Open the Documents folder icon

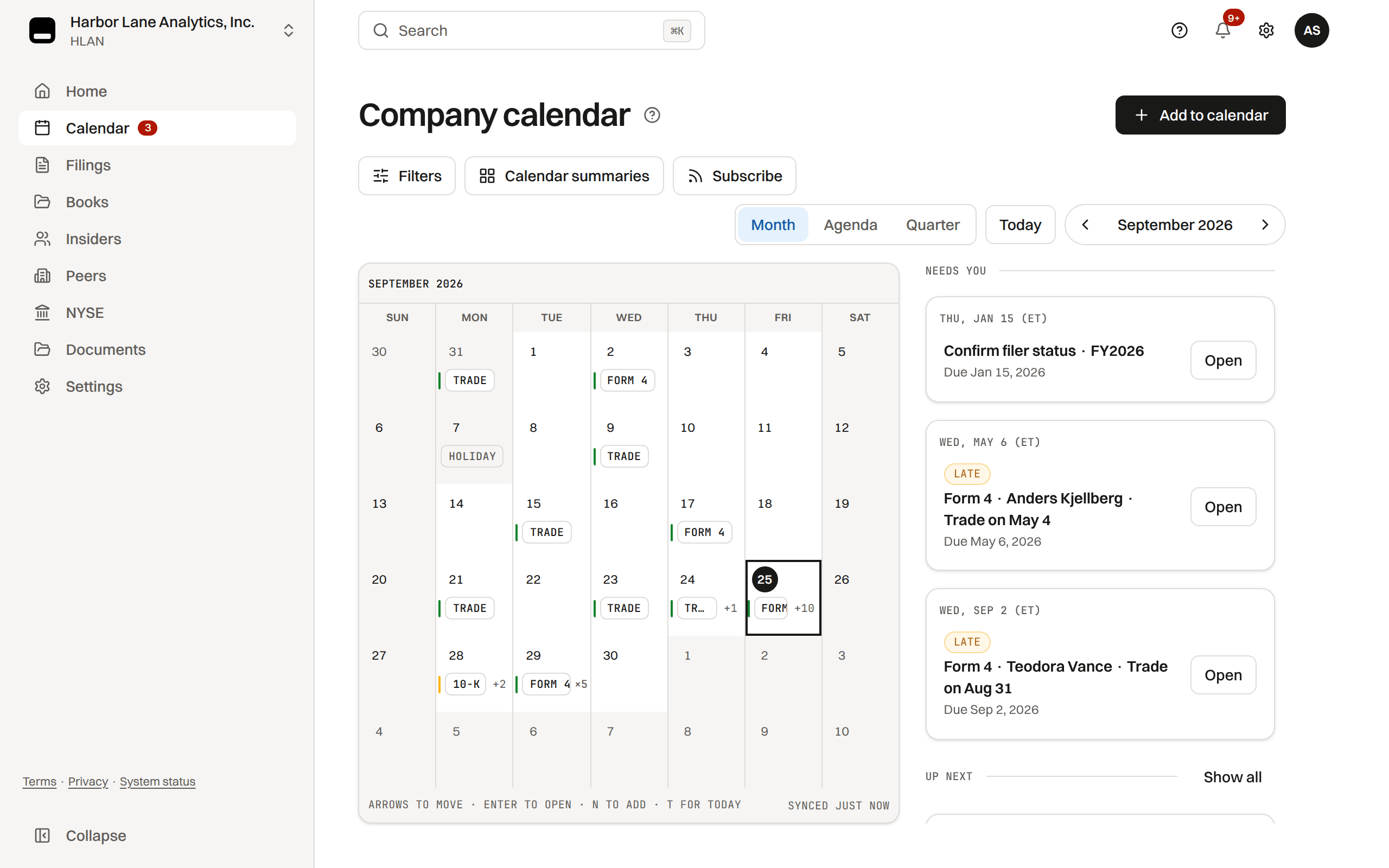click(x=42, y=349)
